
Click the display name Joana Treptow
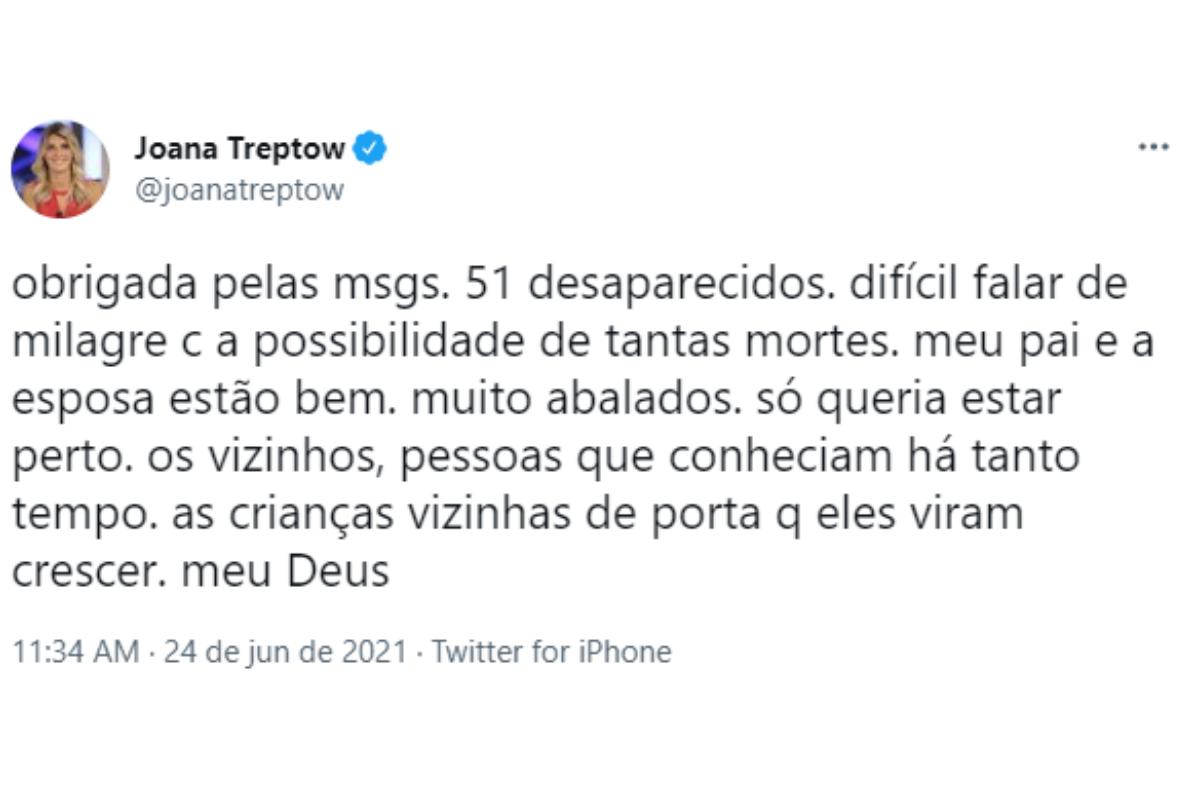pos(240,149)
